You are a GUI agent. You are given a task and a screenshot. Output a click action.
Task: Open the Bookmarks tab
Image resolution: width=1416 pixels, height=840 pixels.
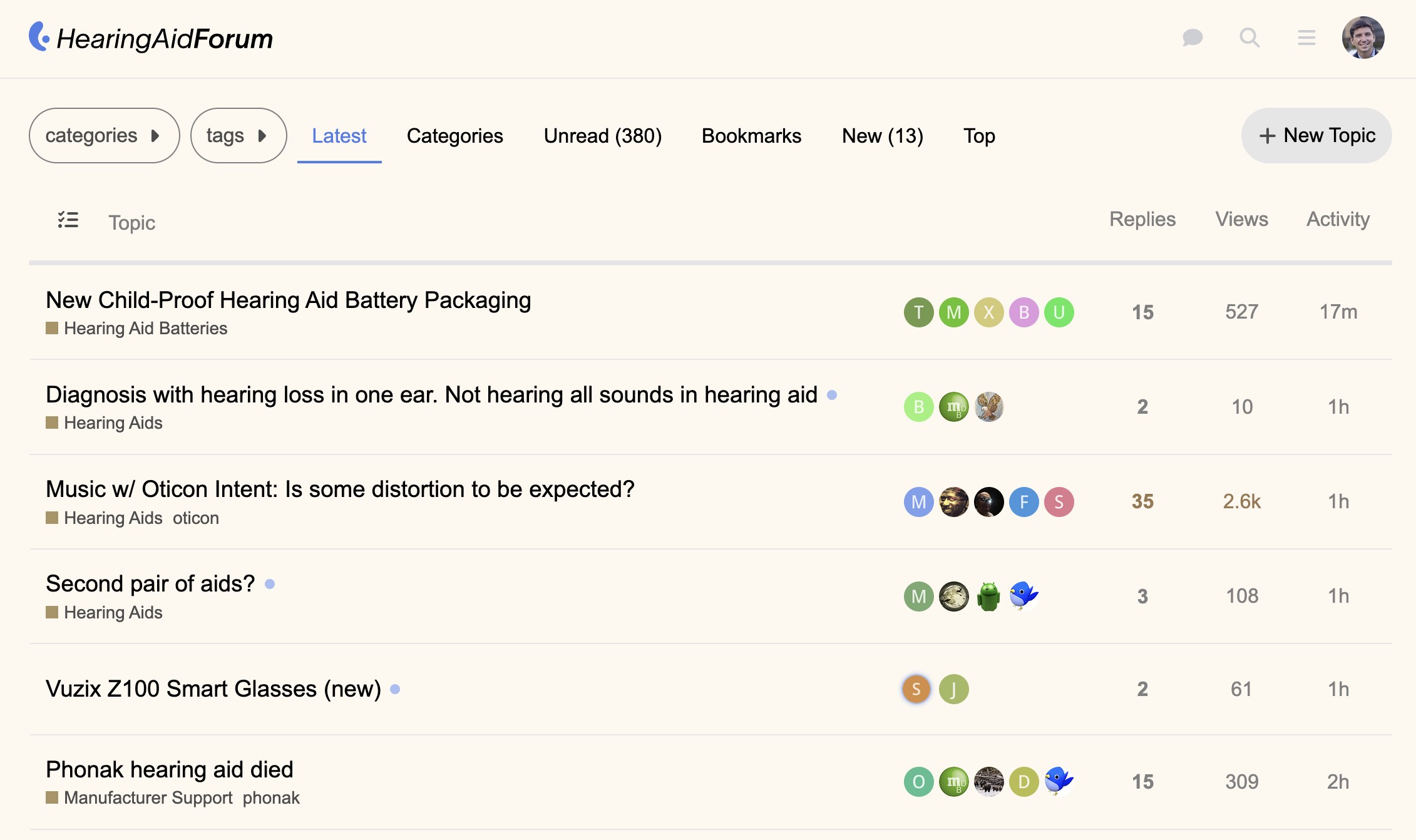click(751, 136)
